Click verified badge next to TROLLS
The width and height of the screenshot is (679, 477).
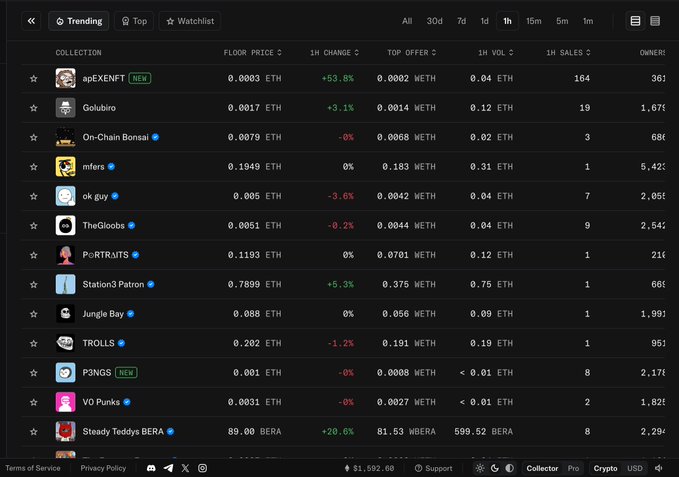(x=121, y=343)
